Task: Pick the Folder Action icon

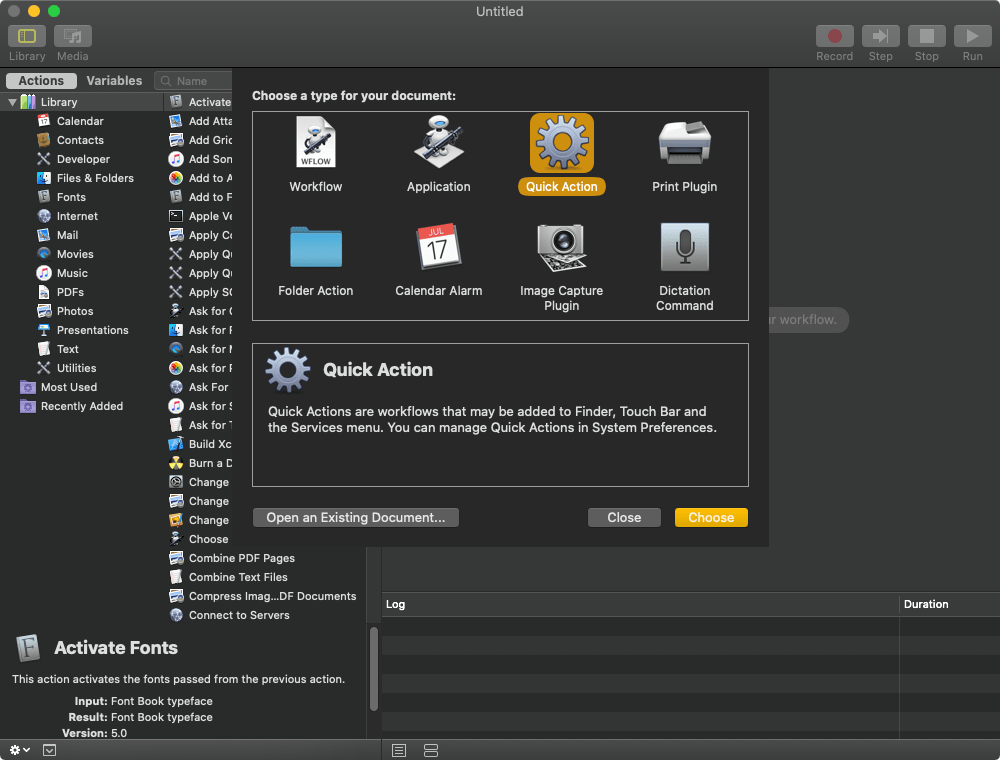Action: coord(315,248)
